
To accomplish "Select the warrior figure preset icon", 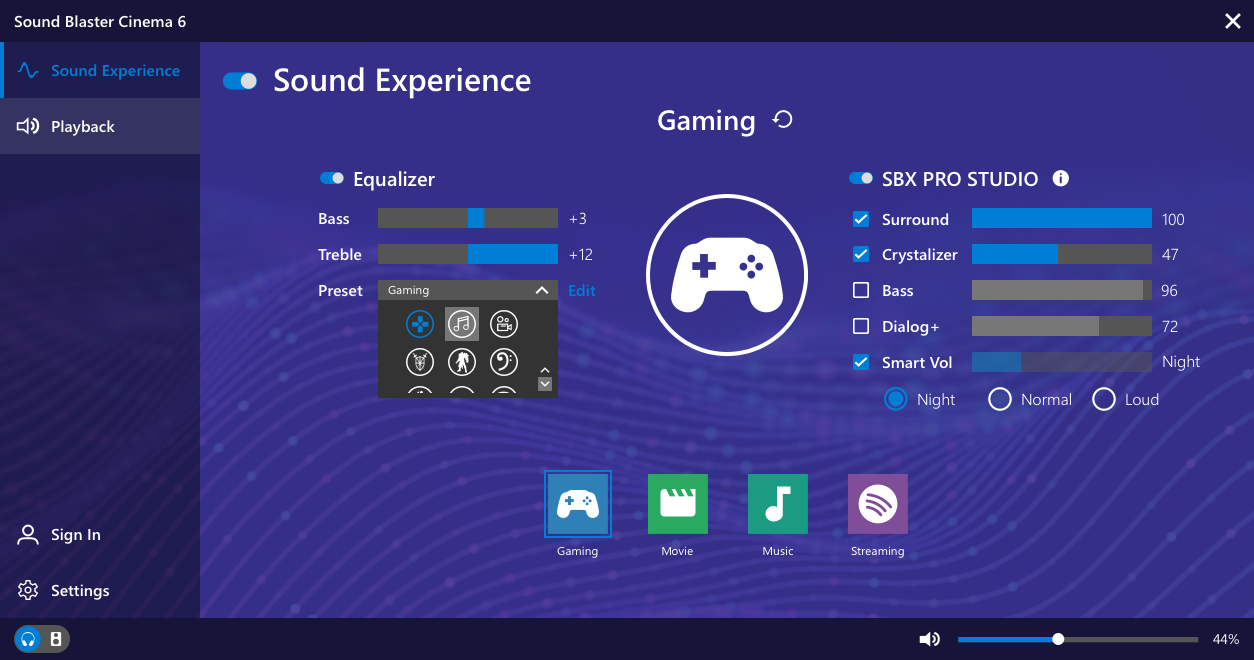I will [461, 361].
